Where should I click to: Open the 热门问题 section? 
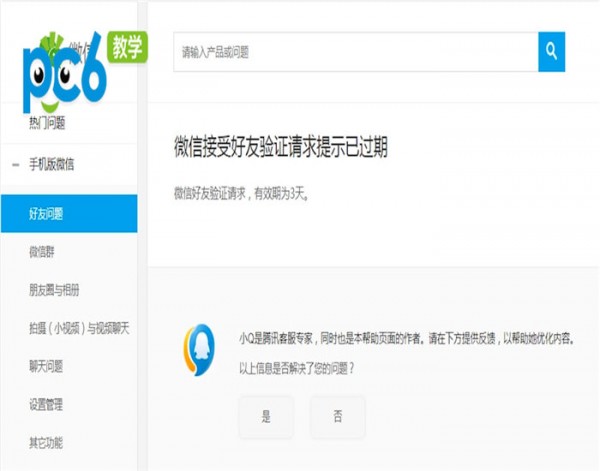point(47,123)
